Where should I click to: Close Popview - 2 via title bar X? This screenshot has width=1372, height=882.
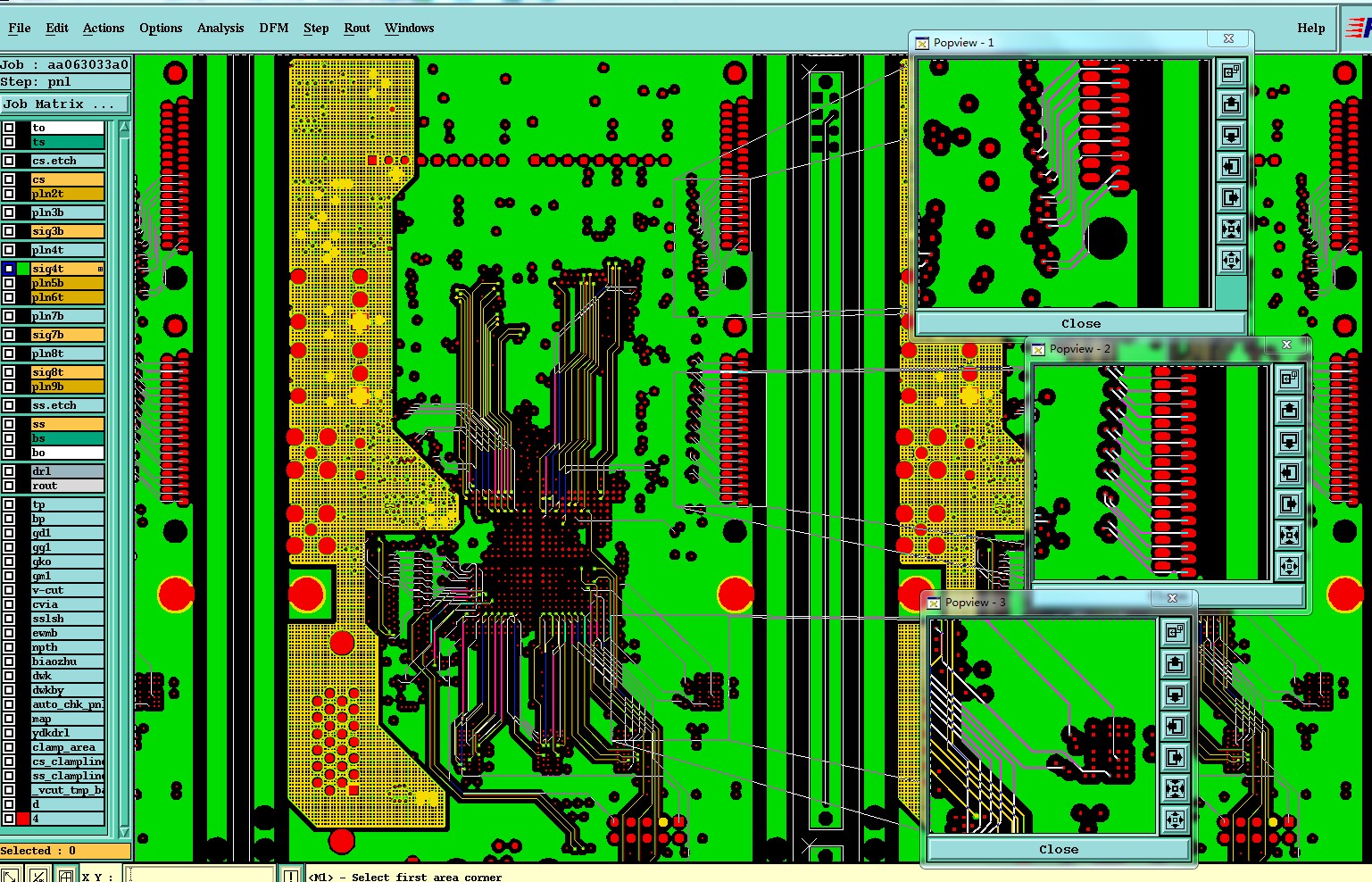click(1286, 345)
